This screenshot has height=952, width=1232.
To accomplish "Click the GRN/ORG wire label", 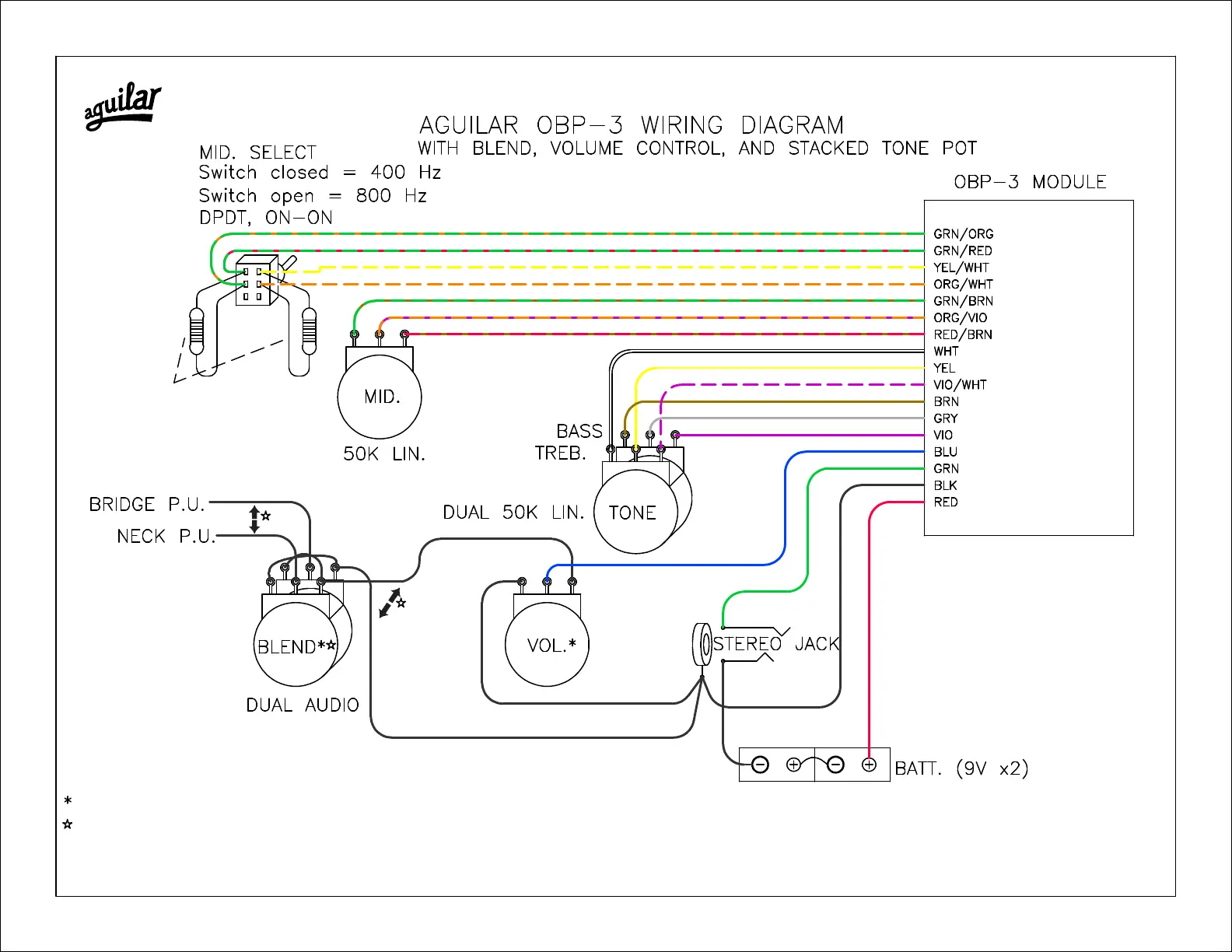I will tap(963, 234).
